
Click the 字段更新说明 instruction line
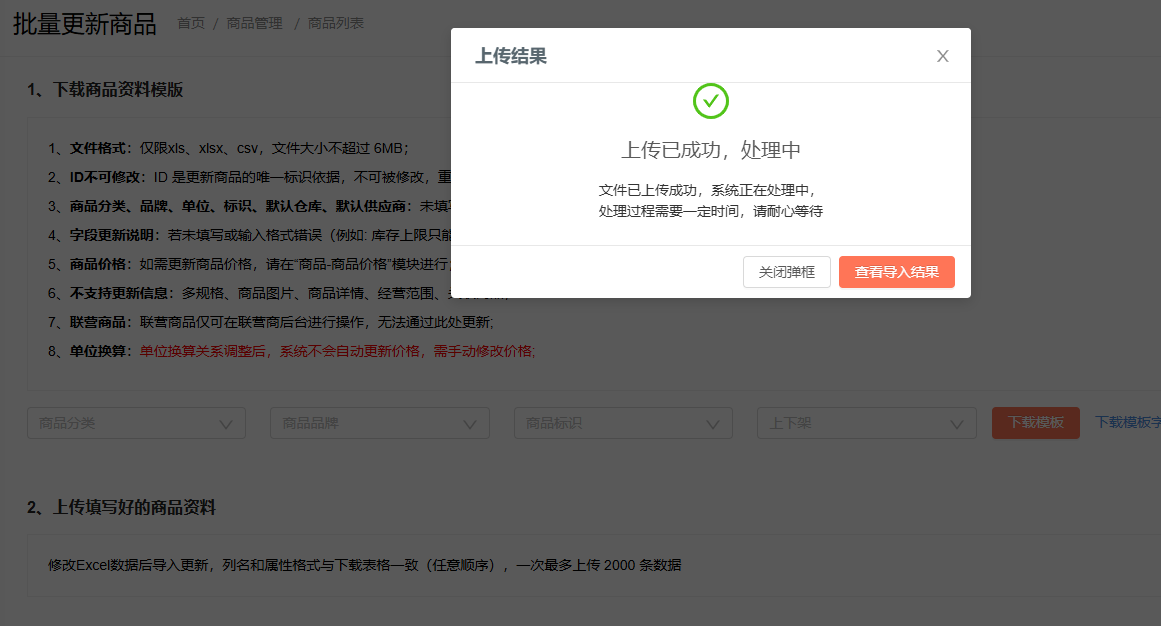click(x=249, y=236)
